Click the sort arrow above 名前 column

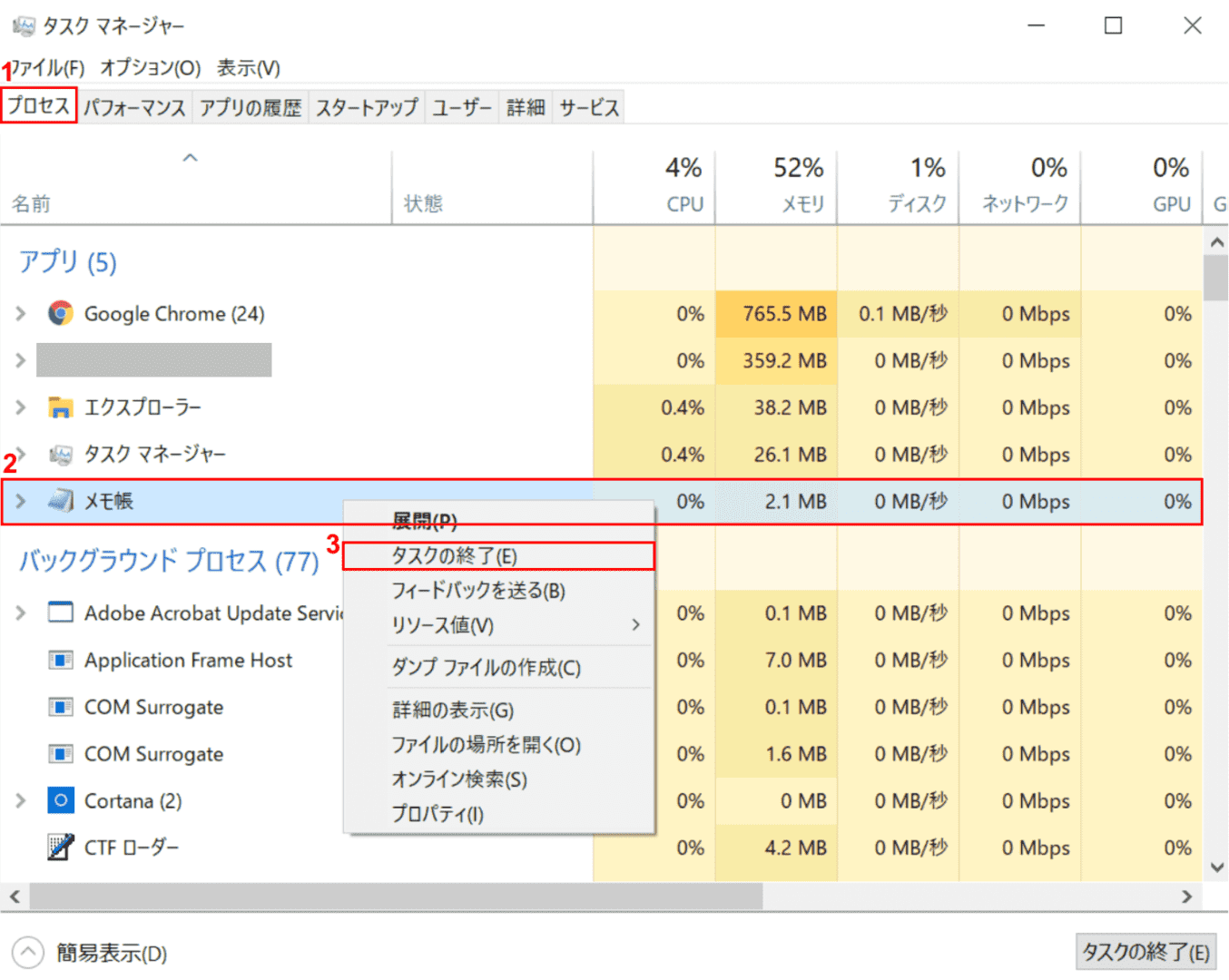click(x=190, y=158)
